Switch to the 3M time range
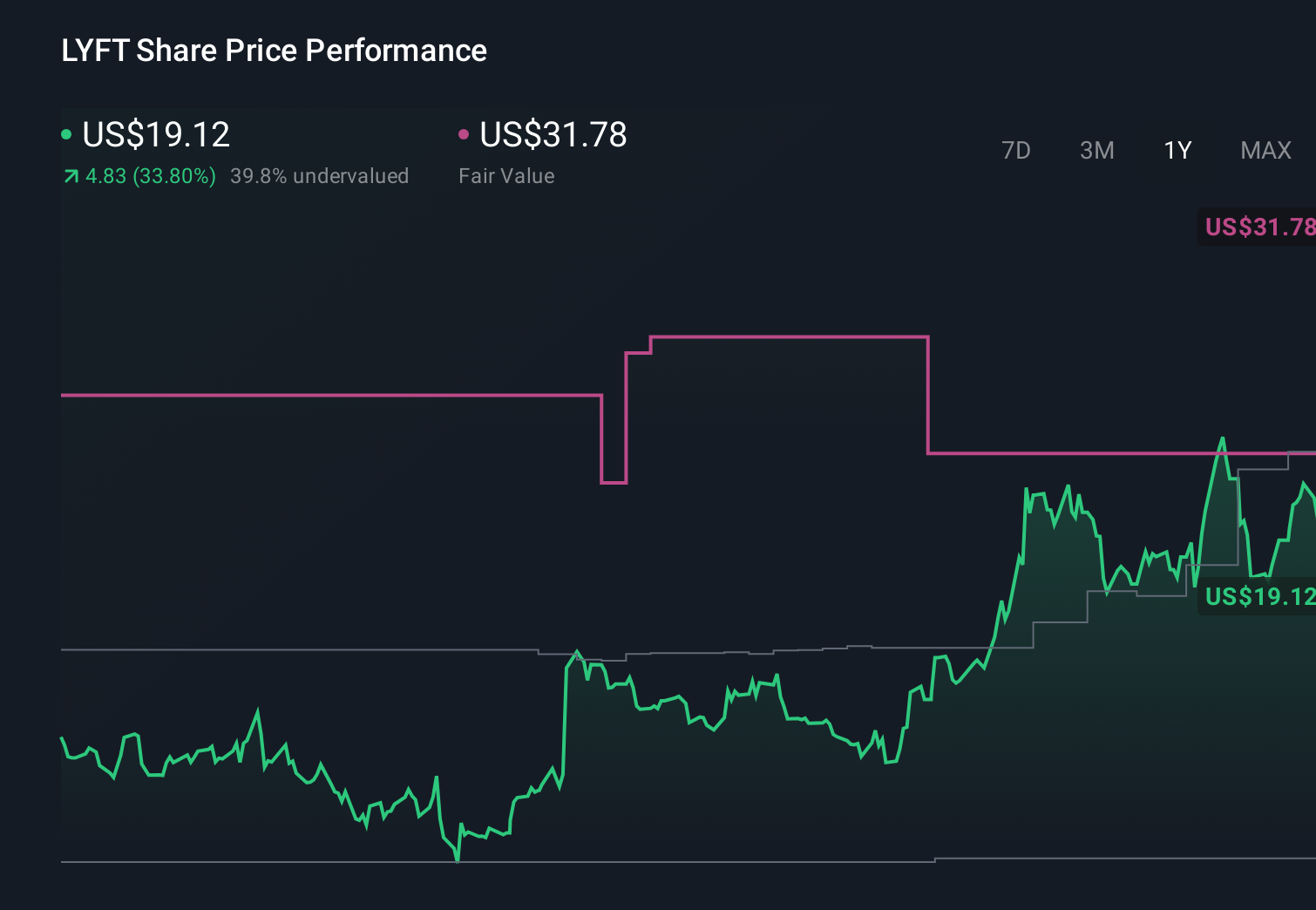Viewport: 1316px width, 910px height. click(x=1096, y=150)
